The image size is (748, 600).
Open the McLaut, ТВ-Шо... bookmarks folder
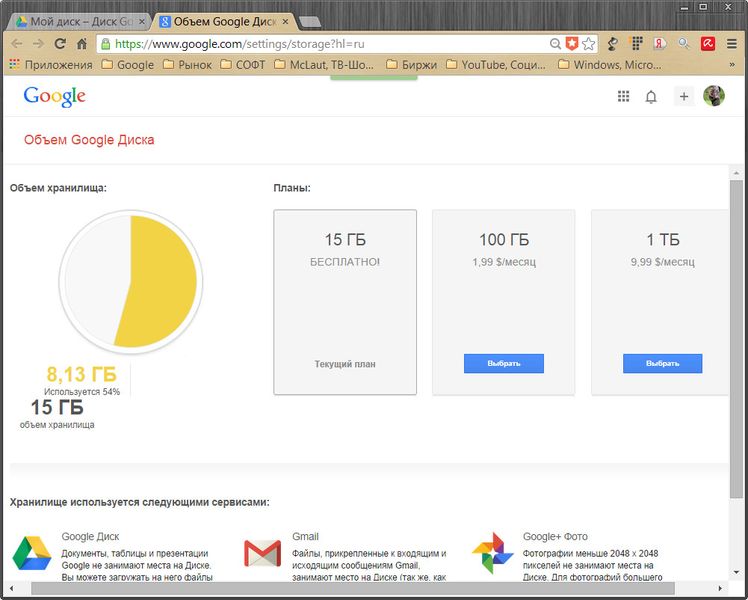[324, 64]
